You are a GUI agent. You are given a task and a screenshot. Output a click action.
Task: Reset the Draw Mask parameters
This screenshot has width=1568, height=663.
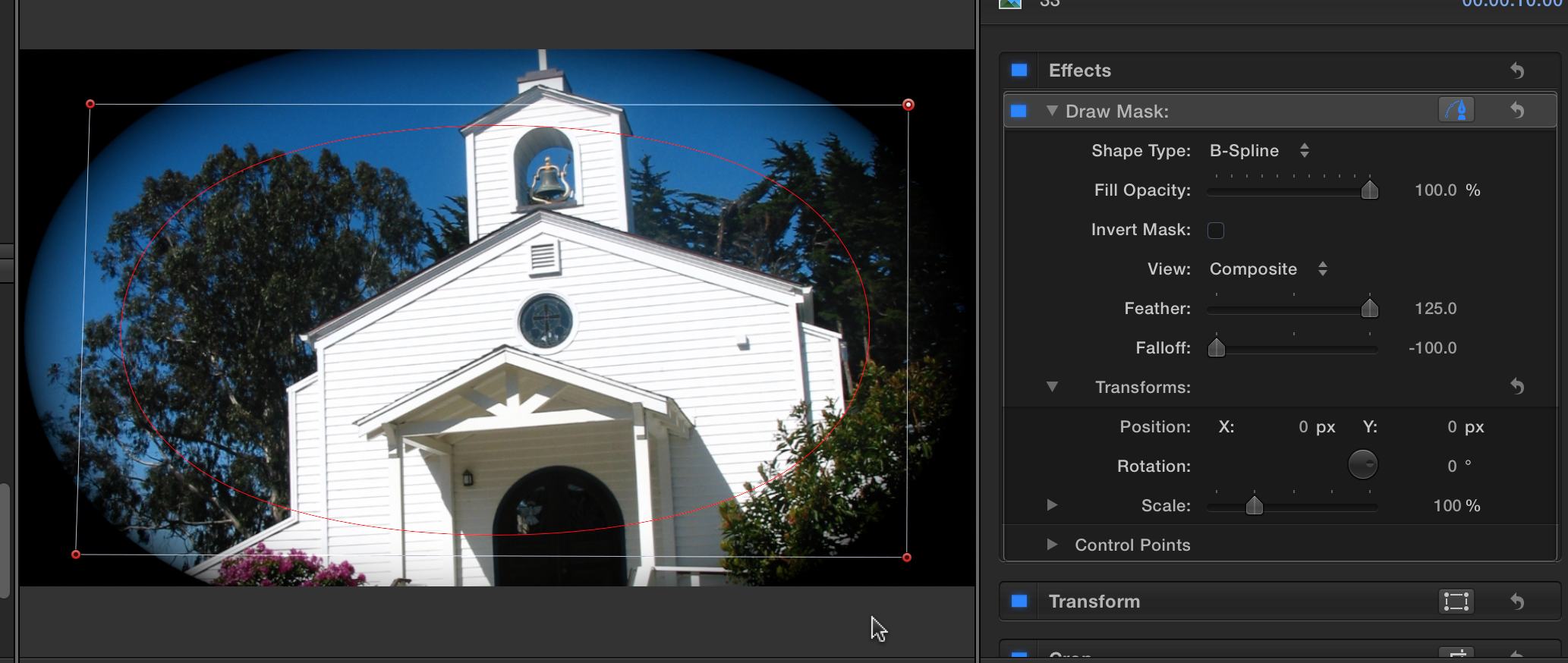1517,111
